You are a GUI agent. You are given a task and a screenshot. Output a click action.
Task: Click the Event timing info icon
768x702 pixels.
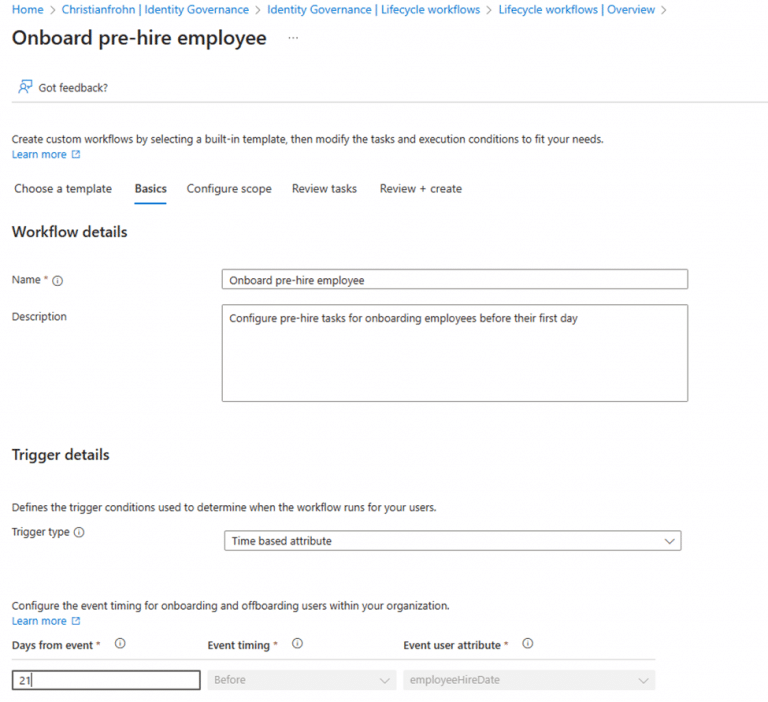[x=297, y=644]
